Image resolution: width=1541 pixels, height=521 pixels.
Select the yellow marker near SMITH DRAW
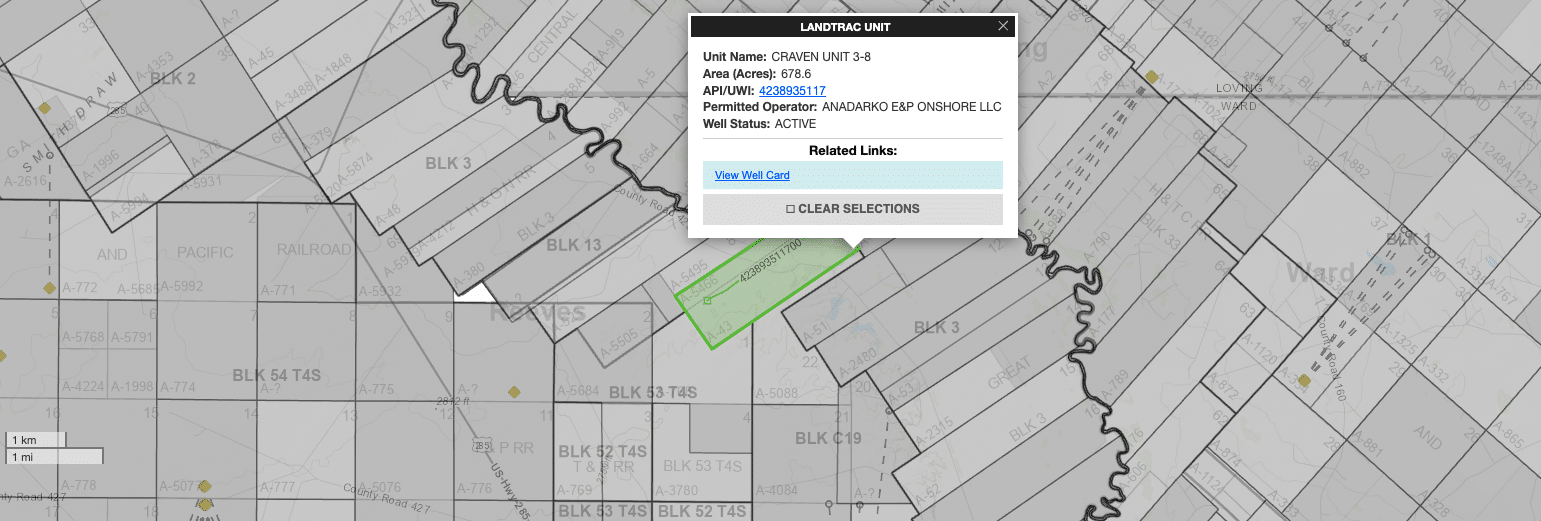(x=44, y=107)
